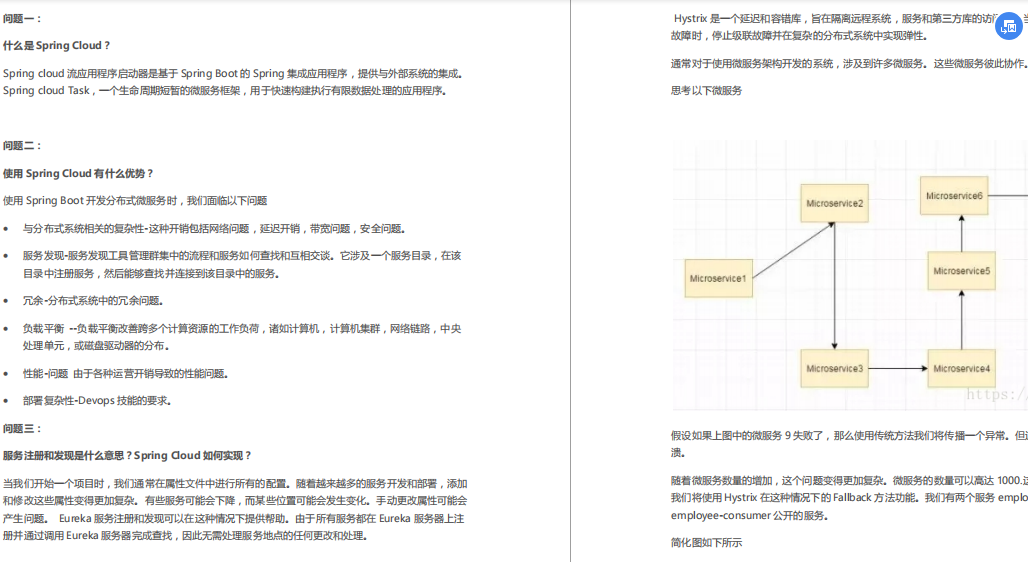Image resolution: width=1028 pixels, height=562 pixels.
Task: Click heading '使用 Spring Cloud 有什么优势？'
Action: click(x=78, y=173)
